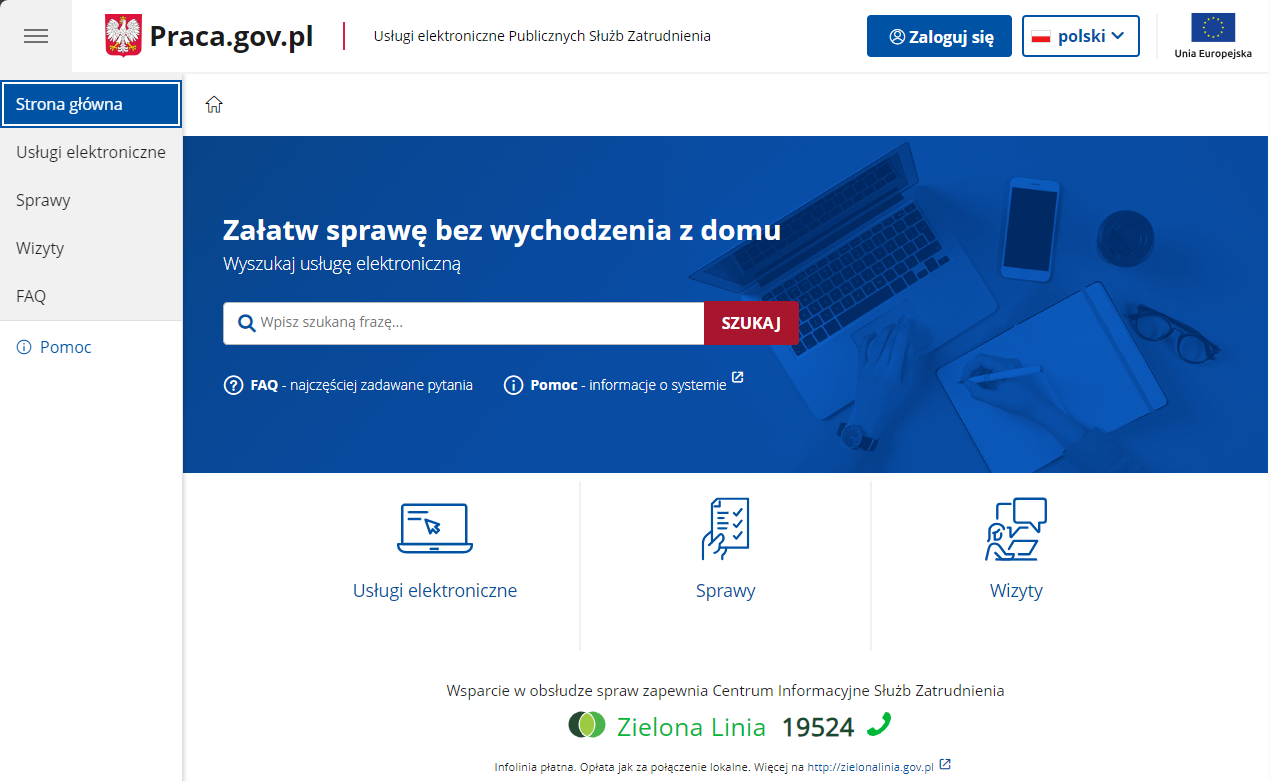Open FAQ in the sidebar menu
Screen dimensions: 1271x781
tap(91, 296)
